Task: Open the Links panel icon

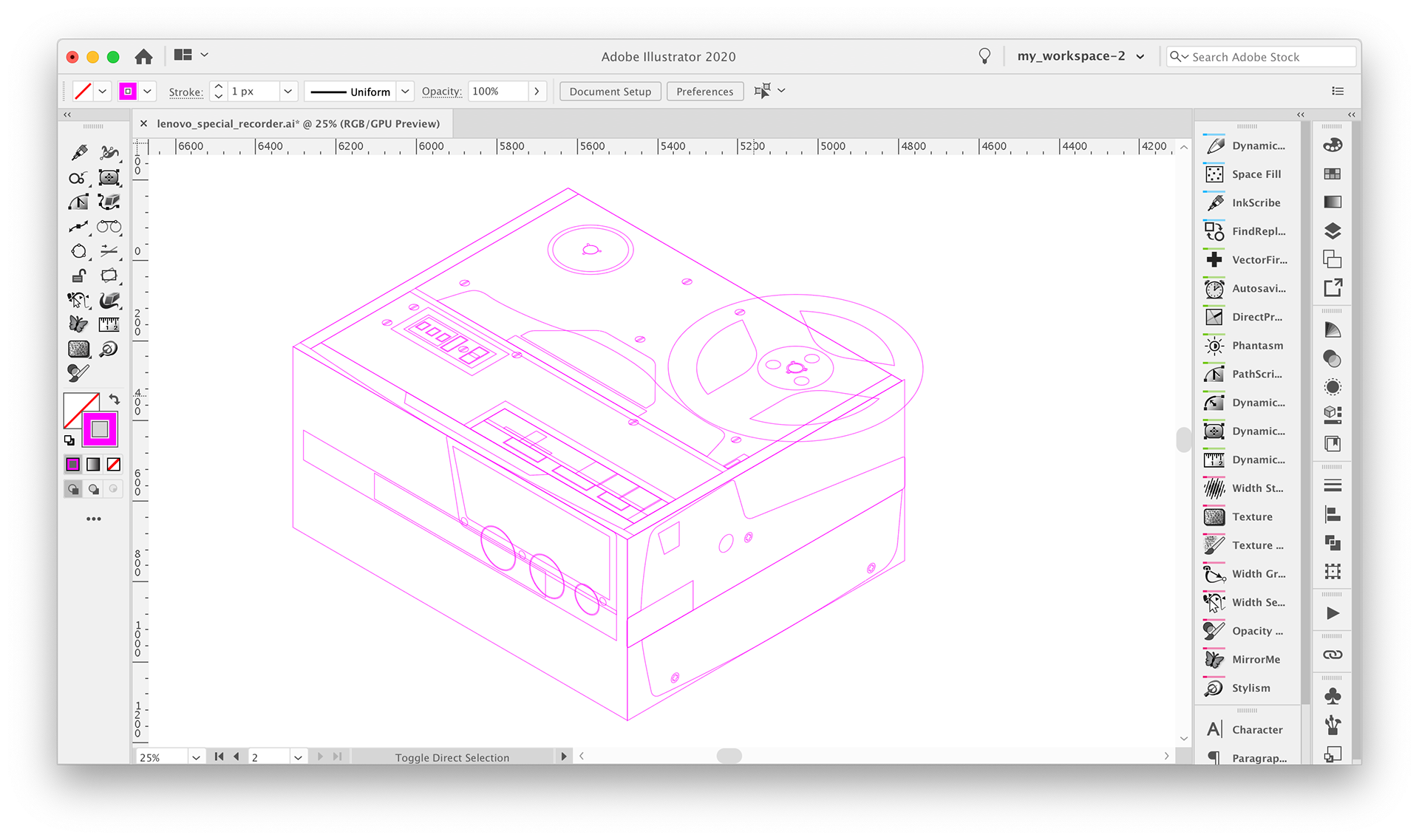Action: tap(1332, 655)
